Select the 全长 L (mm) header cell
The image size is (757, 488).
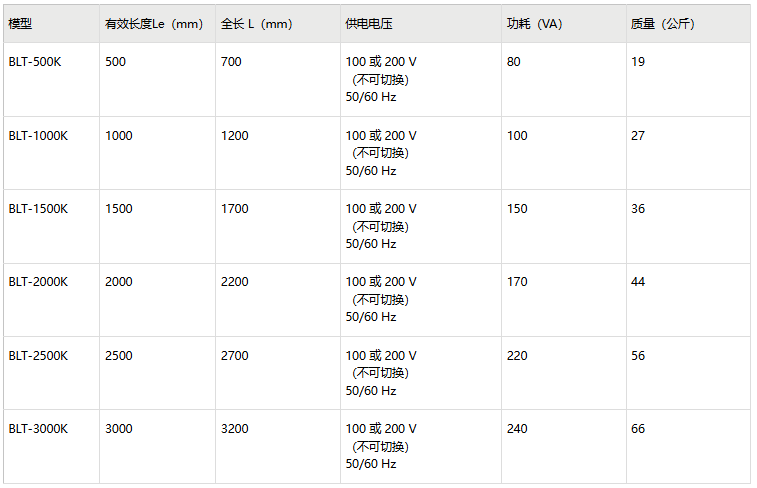[x=256, y=24]
